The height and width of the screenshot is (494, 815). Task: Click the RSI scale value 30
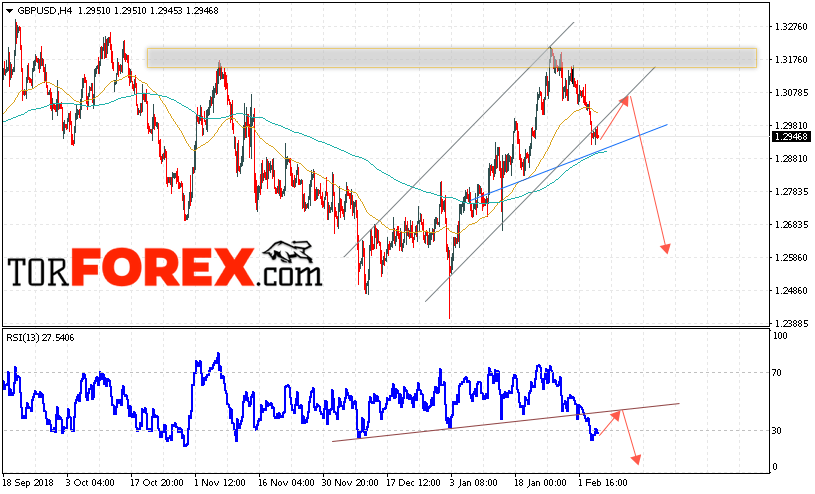(777, 431)
